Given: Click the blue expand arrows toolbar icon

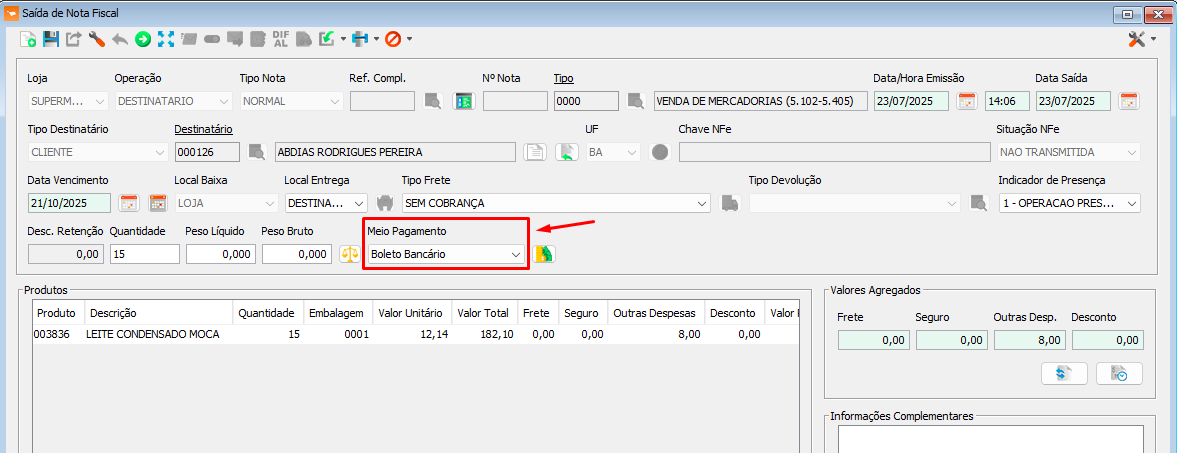Looking at the screenshot, I should 166,39.
